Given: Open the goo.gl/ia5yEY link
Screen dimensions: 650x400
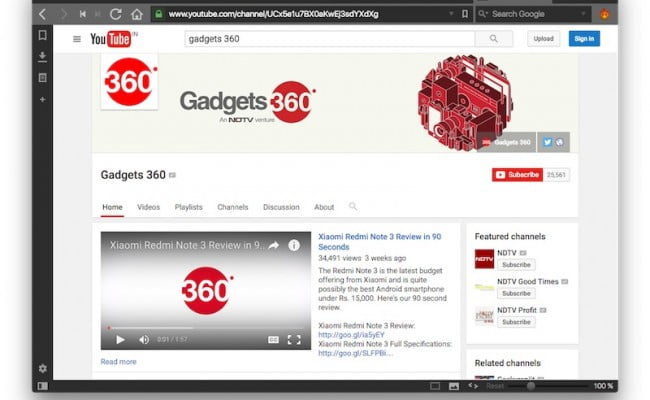Looking at the screenshot, I should click(352, 335).
